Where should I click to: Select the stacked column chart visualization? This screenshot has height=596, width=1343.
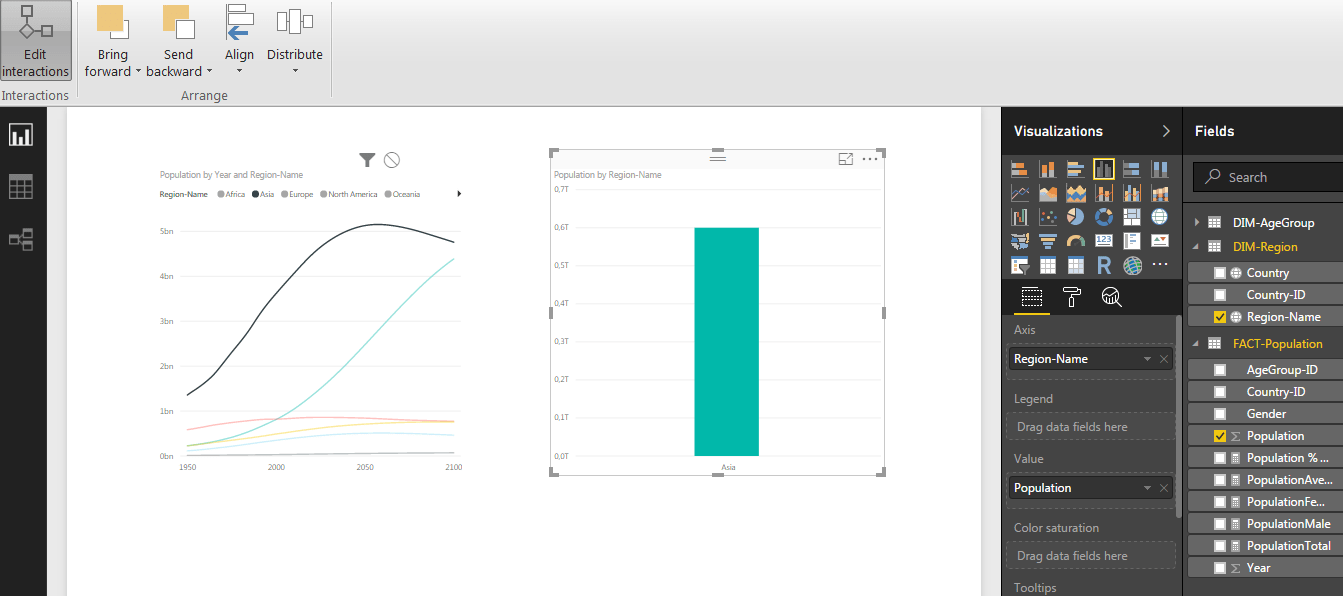[1048, 169]
